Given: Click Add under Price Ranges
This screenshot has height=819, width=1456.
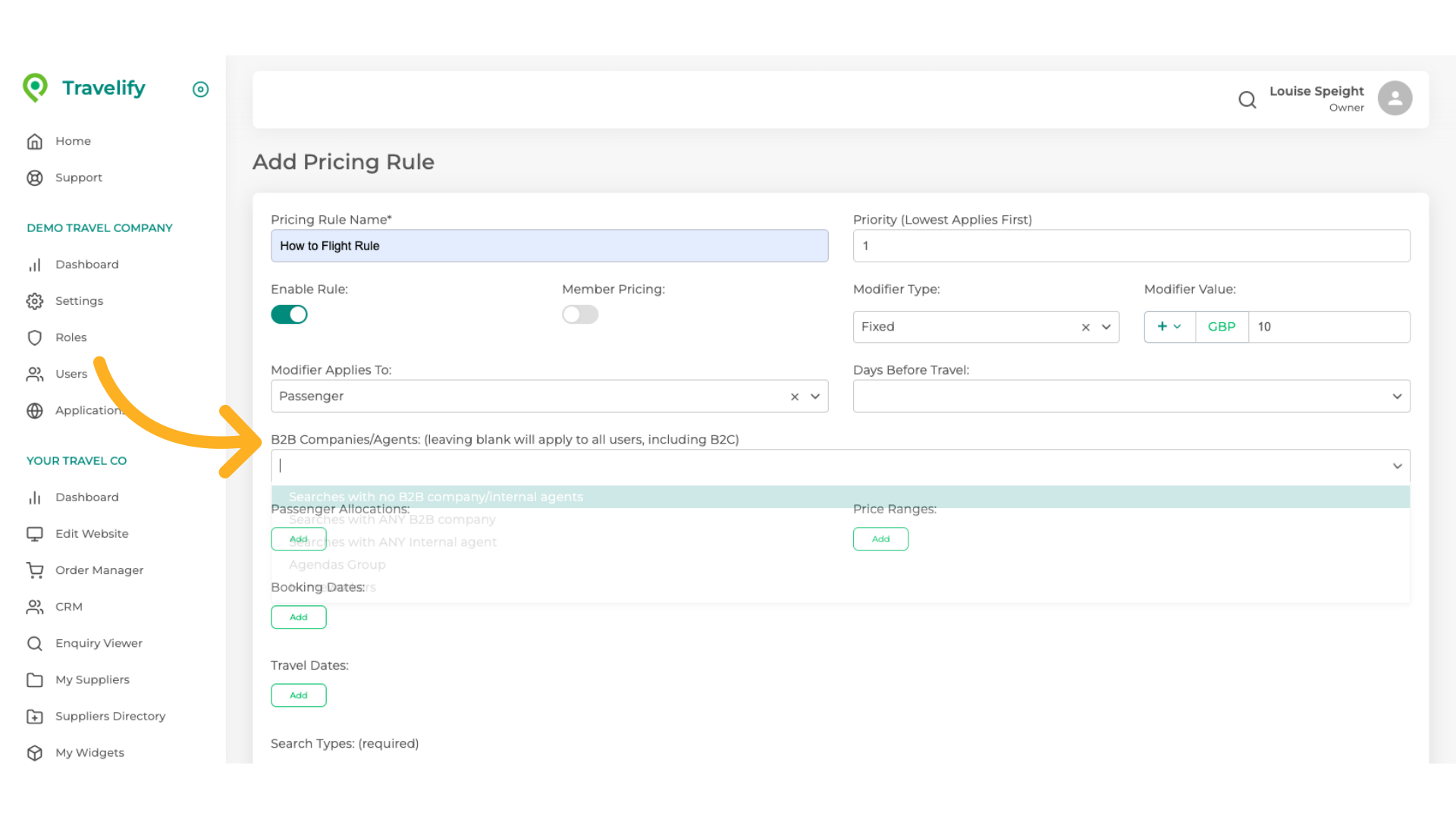Looking at the screenshot, I should (x=880, y=539).
